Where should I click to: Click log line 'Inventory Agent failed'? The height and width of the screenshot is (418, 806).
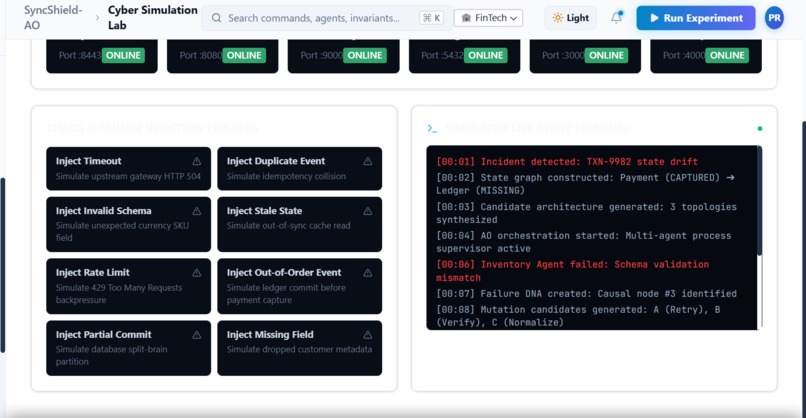click(573, 271)
